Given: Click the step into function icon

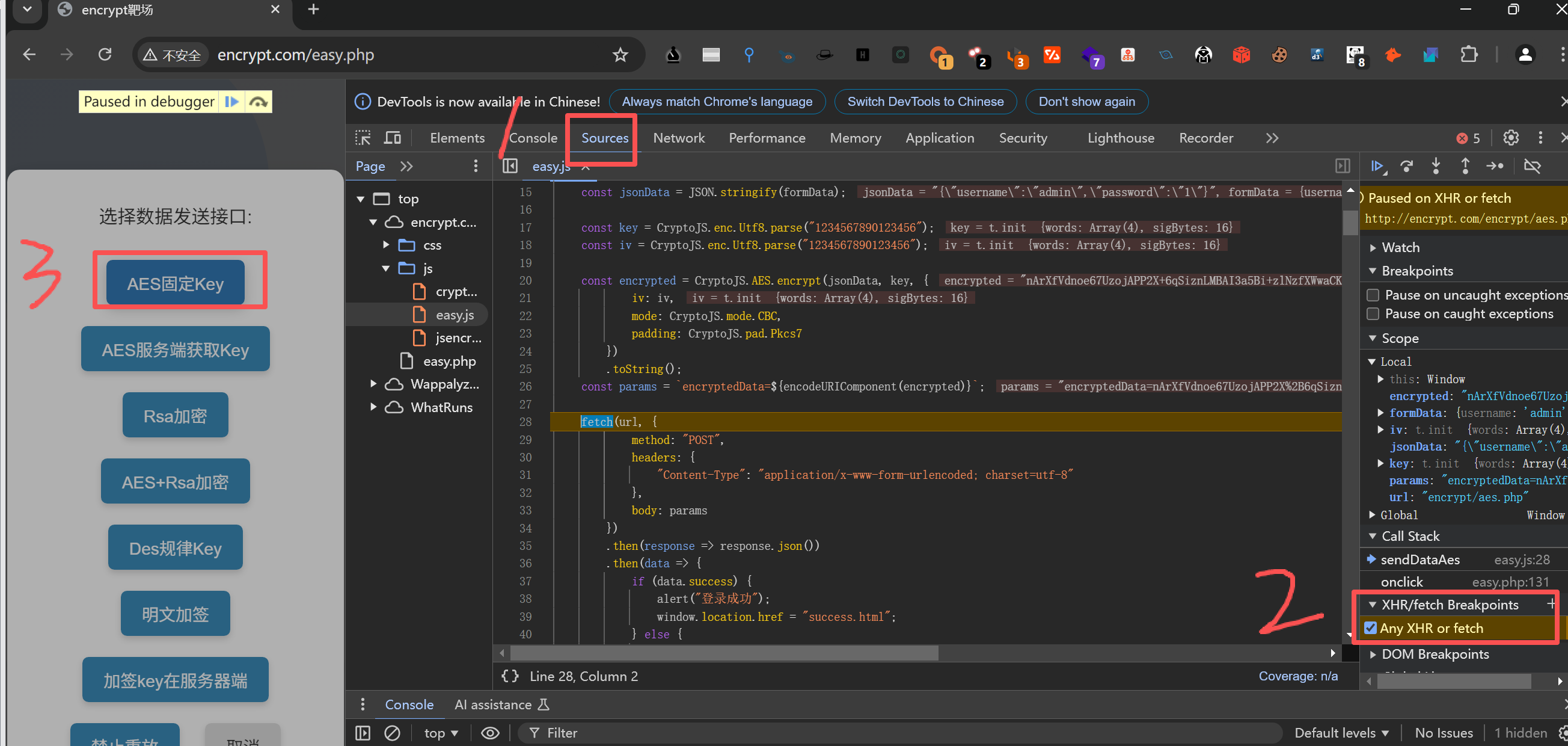Looking at the screenshot, I should 1436,166.
